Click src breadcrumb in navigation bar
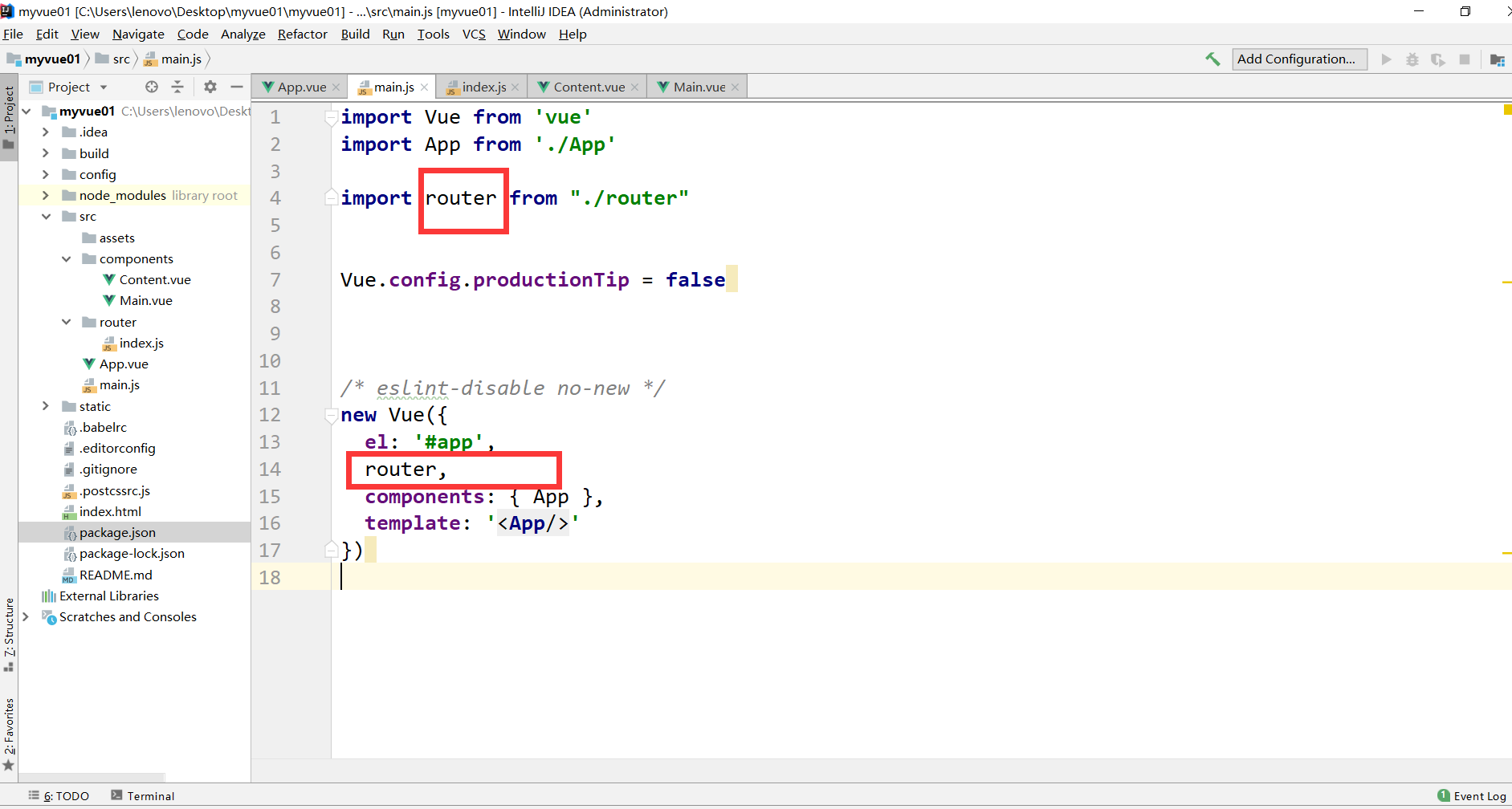This screenshot has height=809, width=1512. click(112, 59)
